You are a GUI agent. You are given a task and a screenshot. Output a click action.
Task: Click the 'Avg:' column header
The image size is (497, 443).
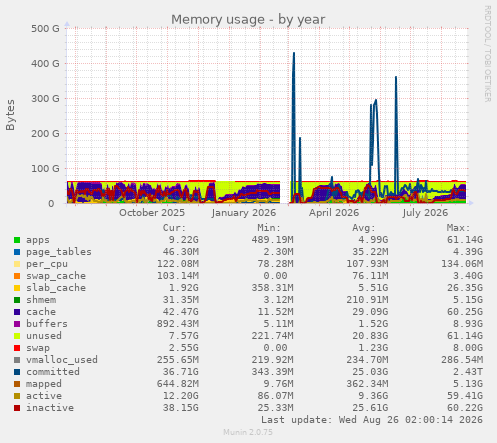364,228
